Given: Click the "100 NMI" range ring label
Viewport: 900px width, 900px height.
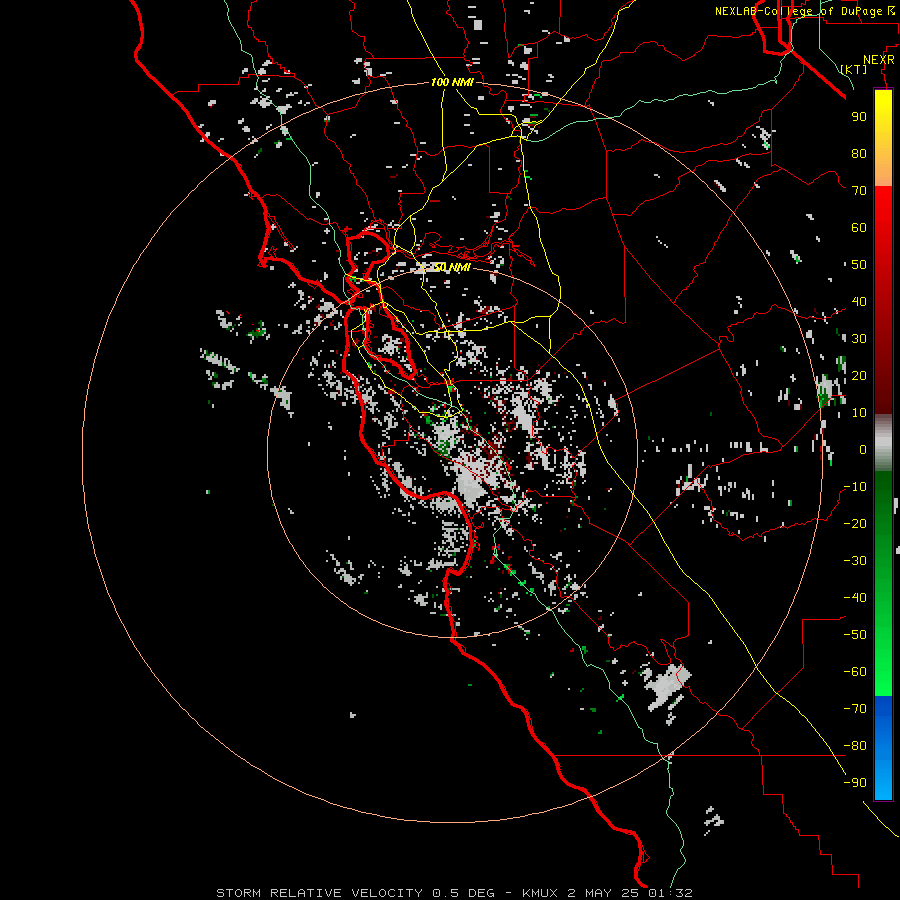Looking at the screenshot, I should (x=452, y=82).
